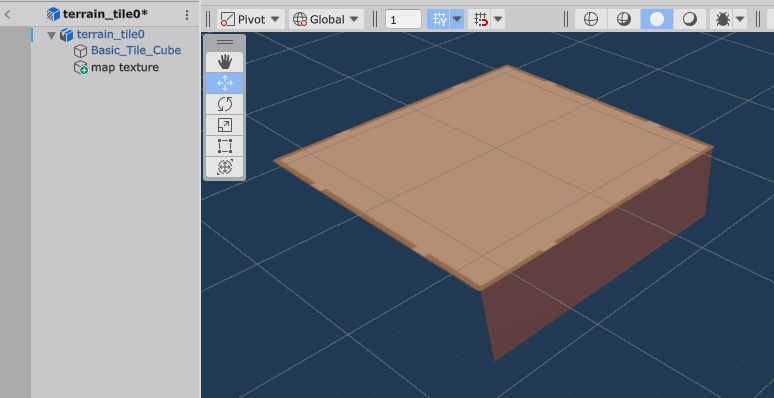774x398 pixels.
Task: Select the Hand view tool
Action: click(x=225, y=62)
